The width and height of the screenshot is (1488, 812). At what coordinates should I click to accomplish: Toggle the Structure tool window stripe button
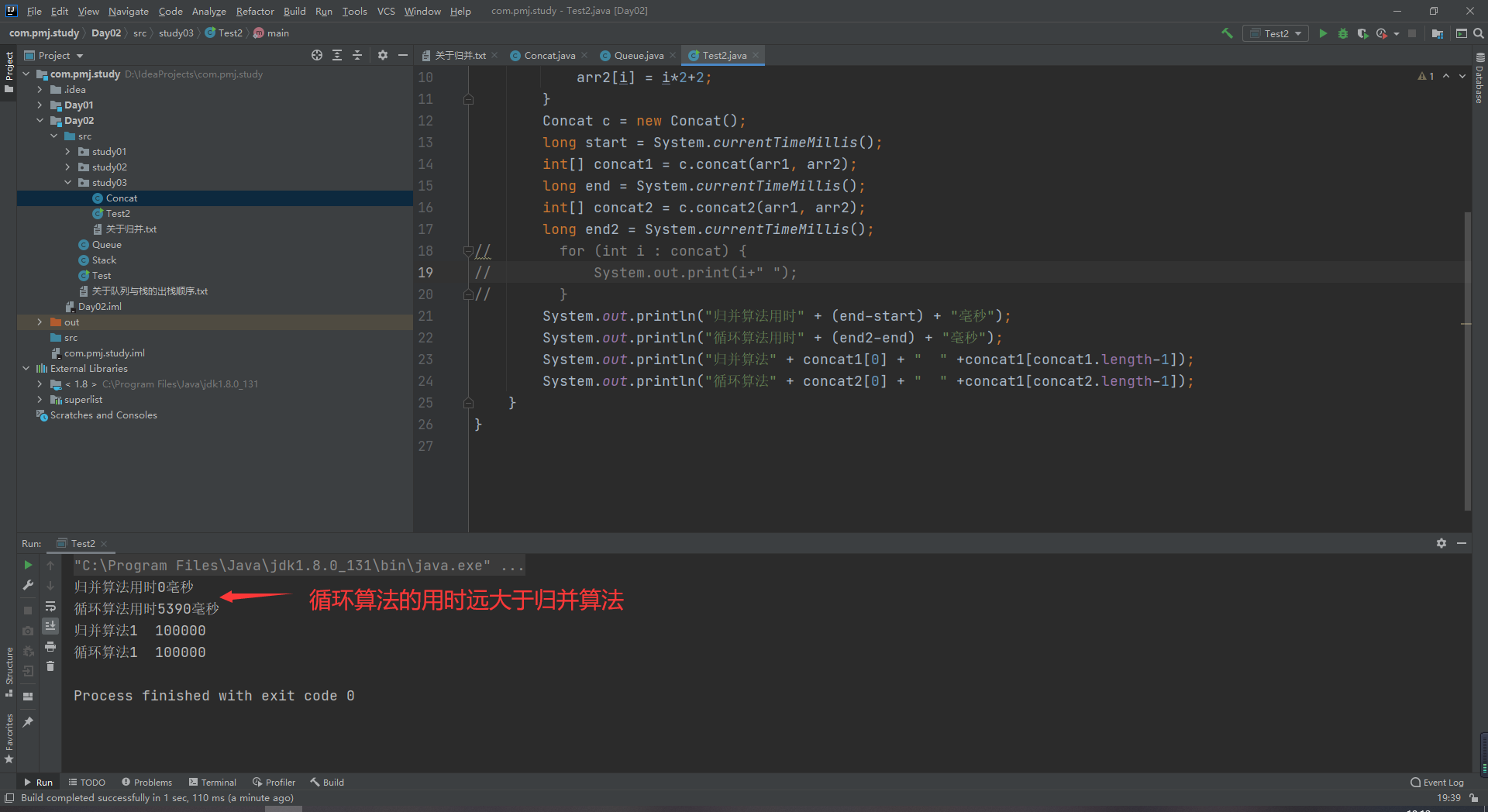click(9, 671)
